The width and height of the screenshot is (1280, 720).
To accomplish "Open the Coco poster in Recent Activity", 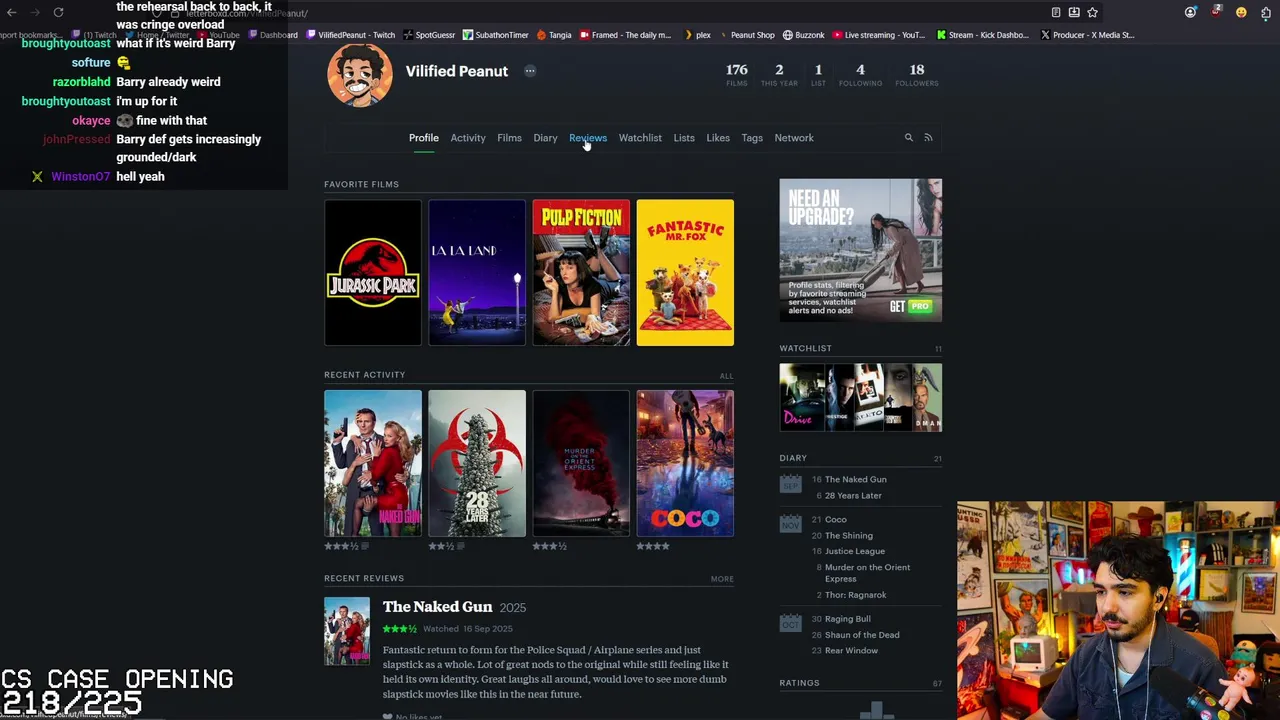I will point(685,463).
